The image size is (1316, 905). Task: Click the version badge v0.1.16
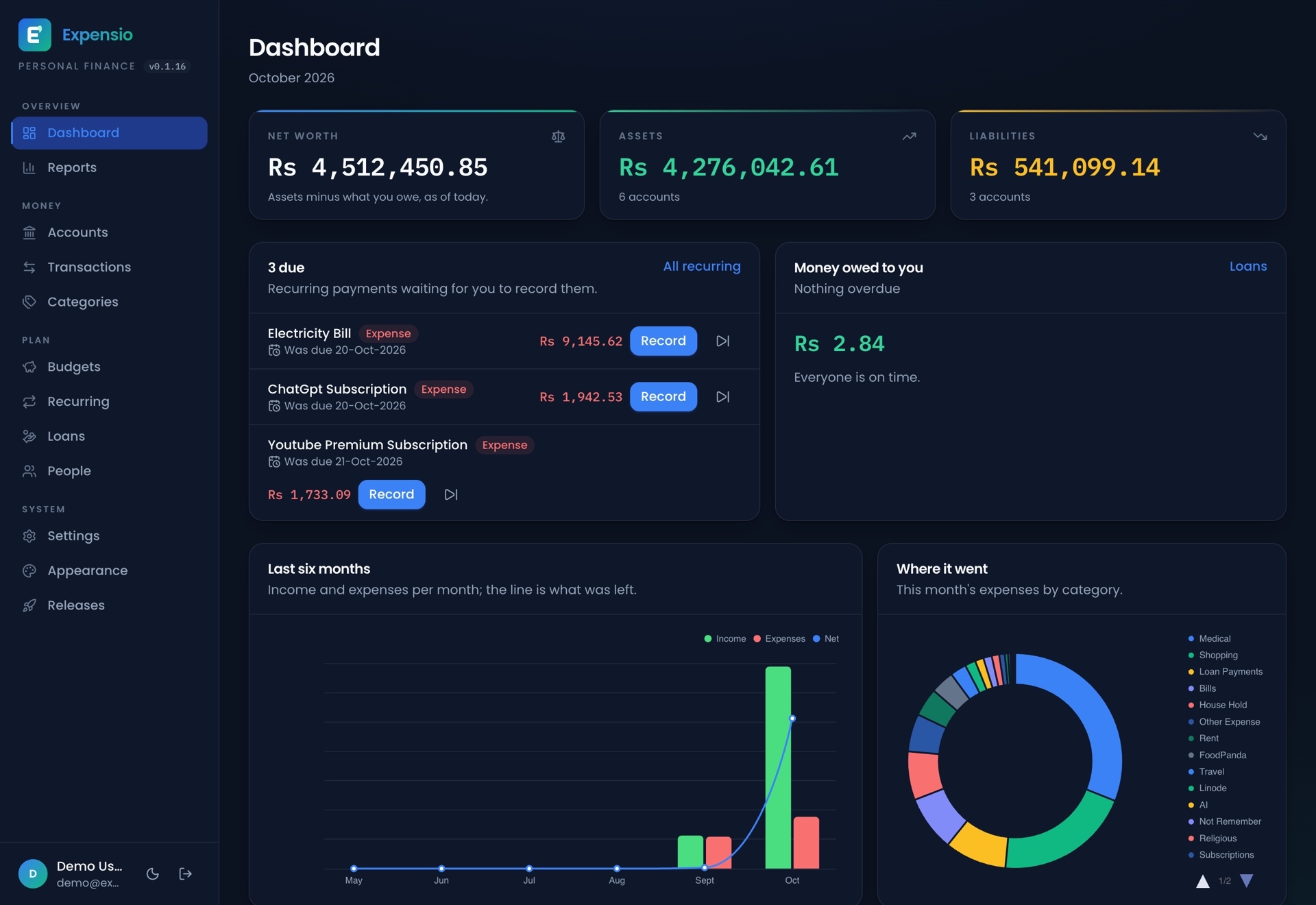[167, 67]
